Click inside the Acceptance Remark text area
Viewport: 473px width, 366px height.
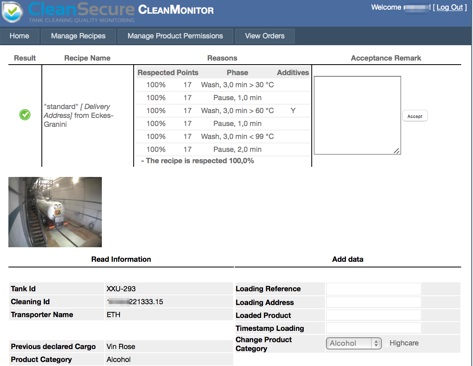pyautogui.click(x=357, y=115)
